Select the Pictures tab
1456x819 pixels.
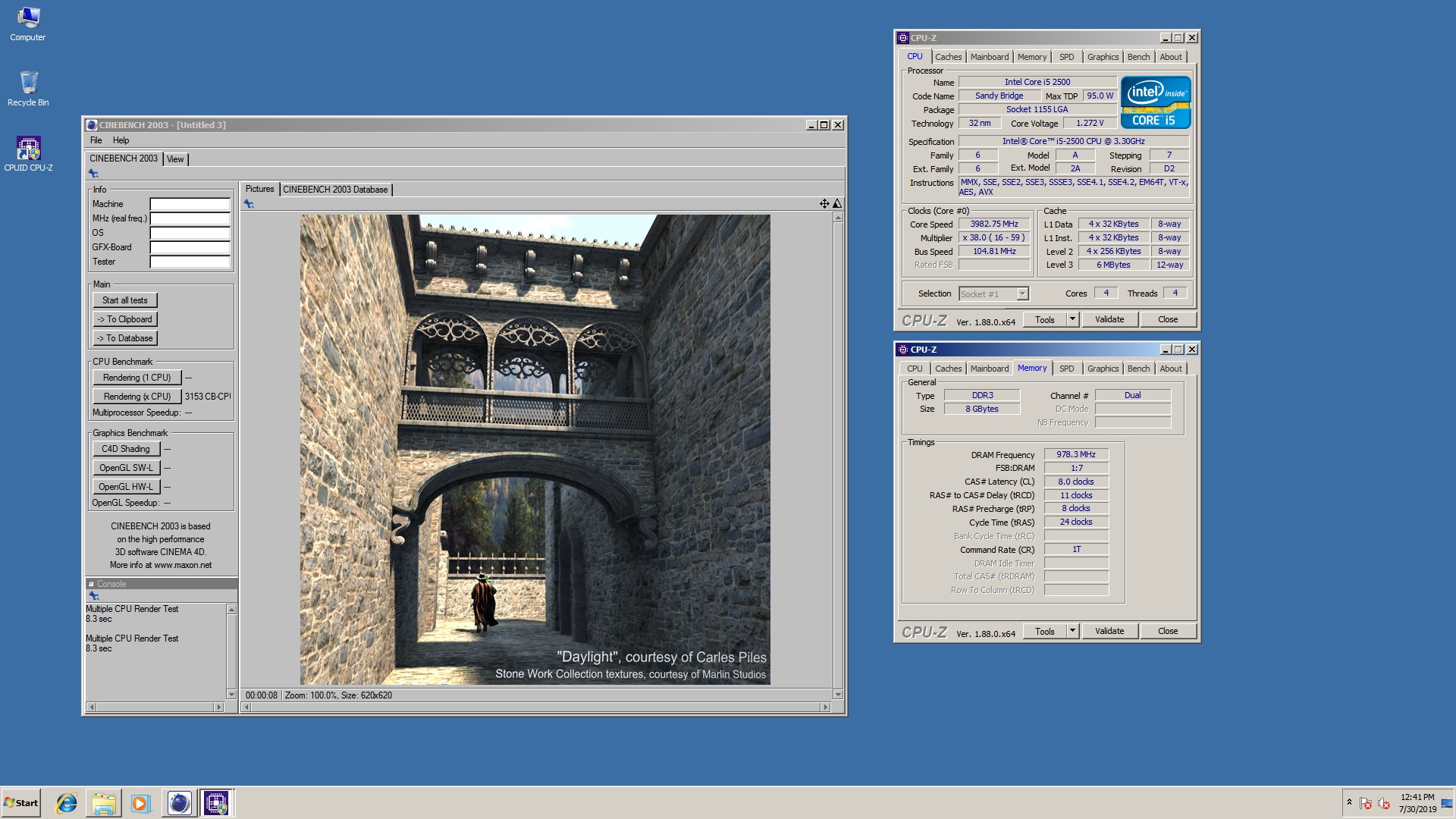point(259,189)
